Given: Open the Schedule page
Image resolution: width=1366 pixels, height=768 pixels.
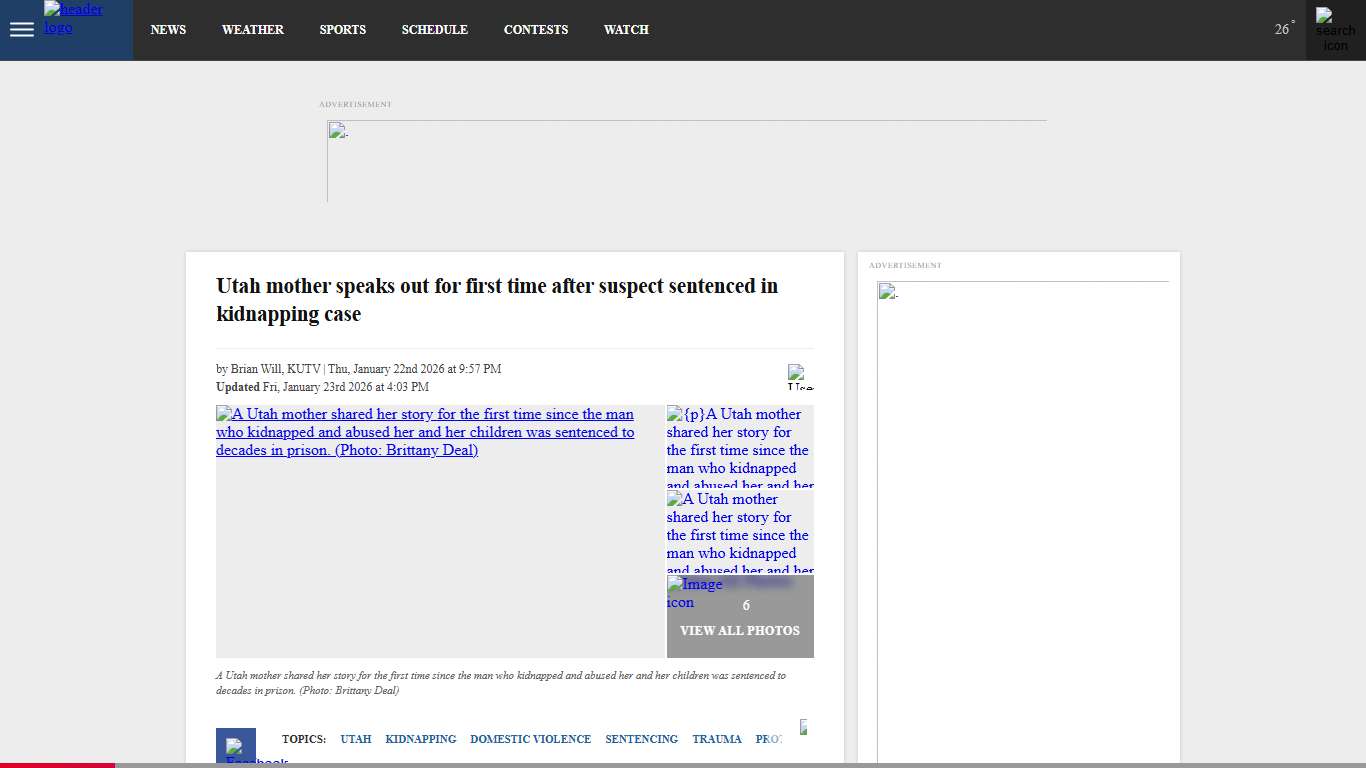Looking at the screenshot, I should pyautogui.click(x=434, y=30).
